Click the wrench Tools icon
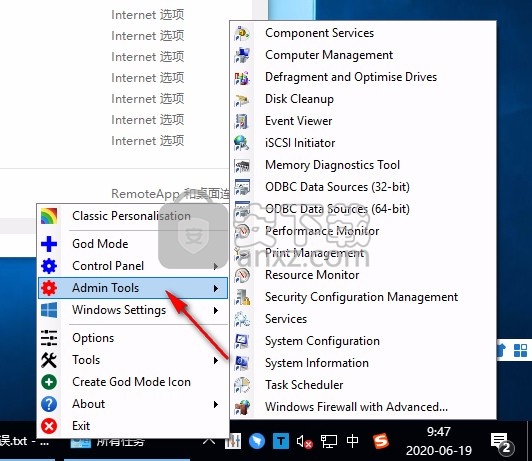532x461 pixels. [49, 360]
